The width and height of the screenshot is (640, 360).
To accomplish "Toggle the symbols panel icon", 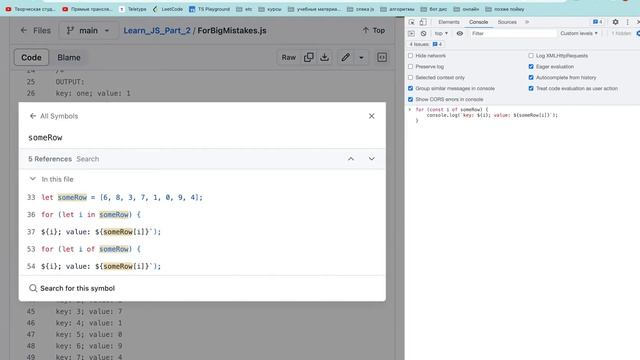I will tap(382, 58).
